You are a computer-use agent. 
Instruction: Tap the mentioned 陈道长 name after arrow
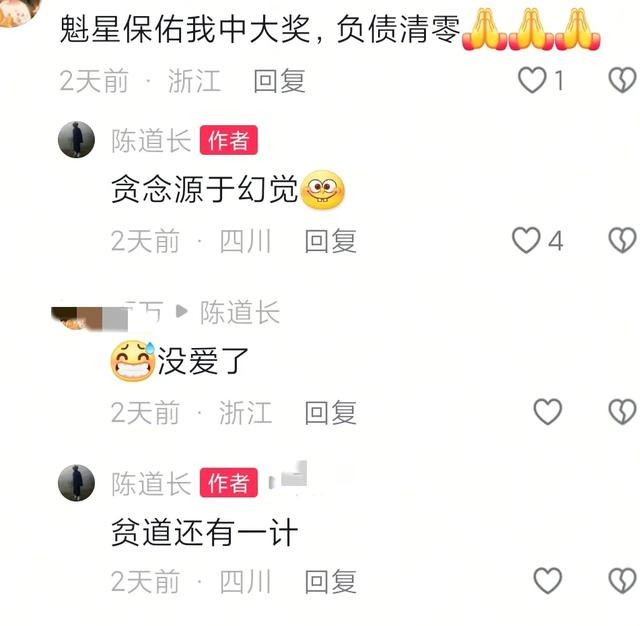point(240,312)
